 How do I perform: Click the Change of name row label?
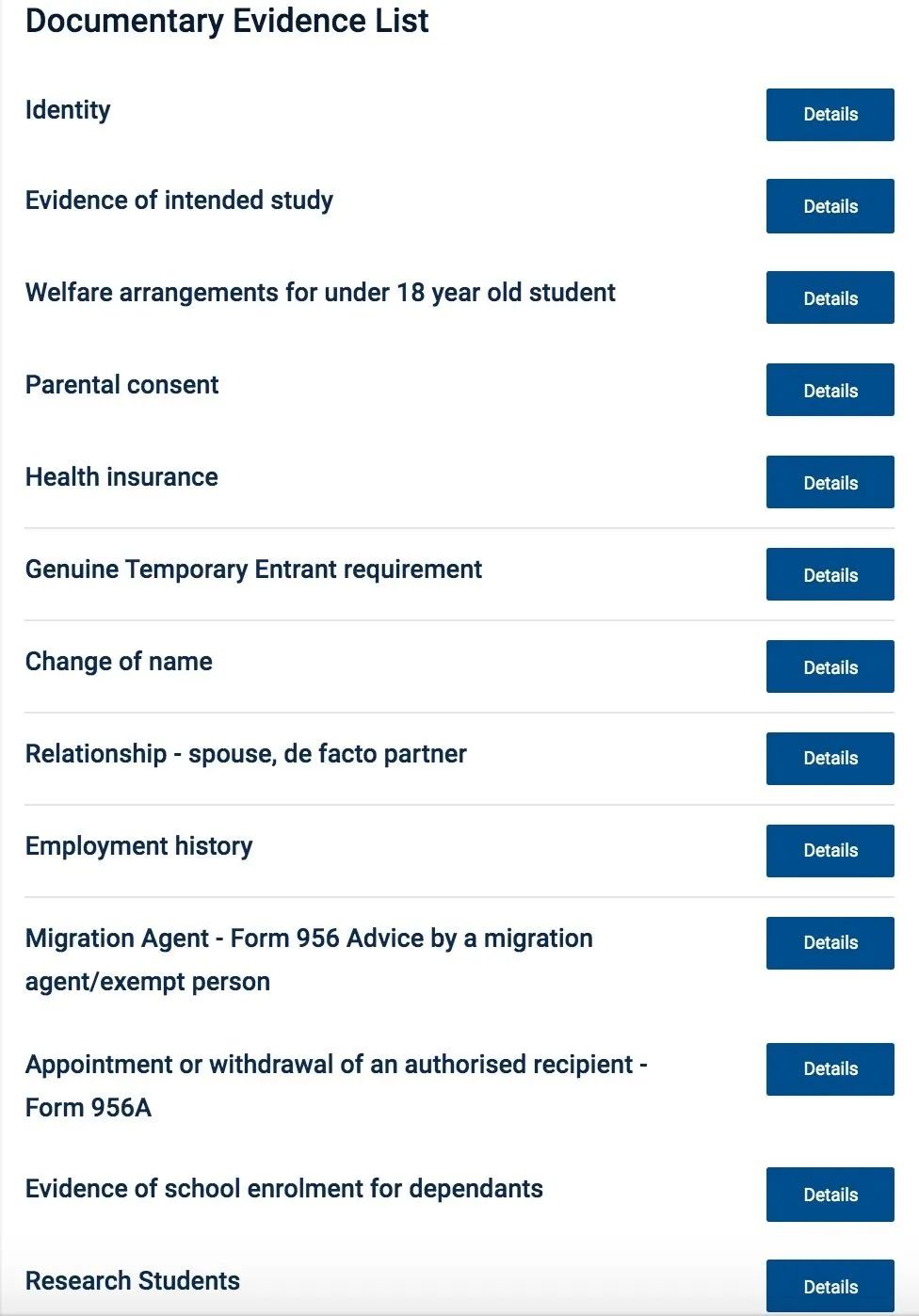[119, 662]
